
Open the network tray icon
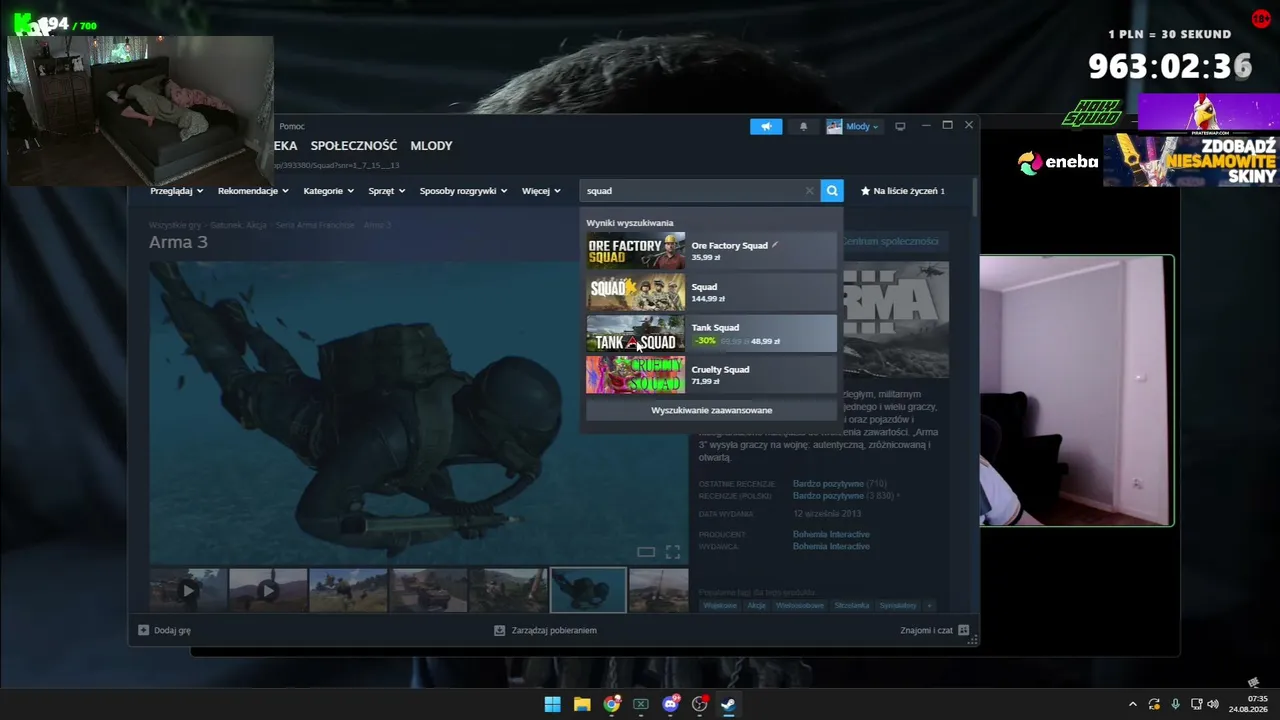pyautogui.click(x=1195, y=704)
